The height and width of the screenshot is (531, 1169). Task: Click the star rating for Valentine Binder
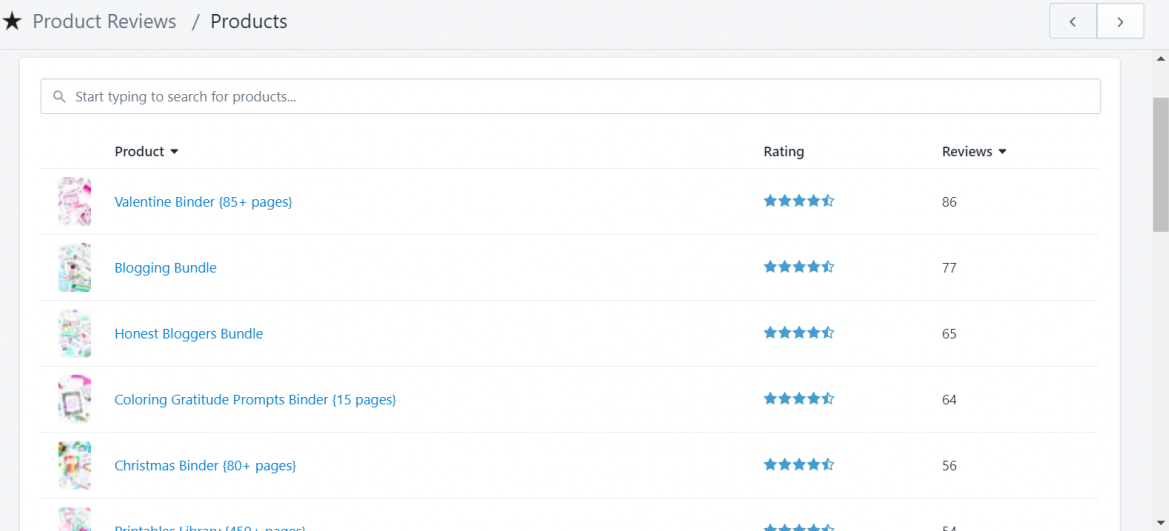coord(798,201)
